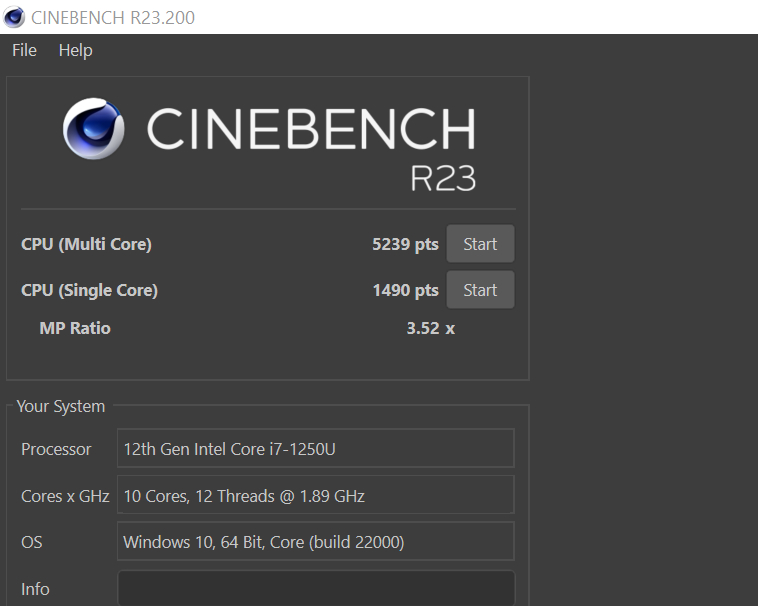Click the 3.52 x ratio value
This screenshot has height=606, width=758.
click(430, 328)
